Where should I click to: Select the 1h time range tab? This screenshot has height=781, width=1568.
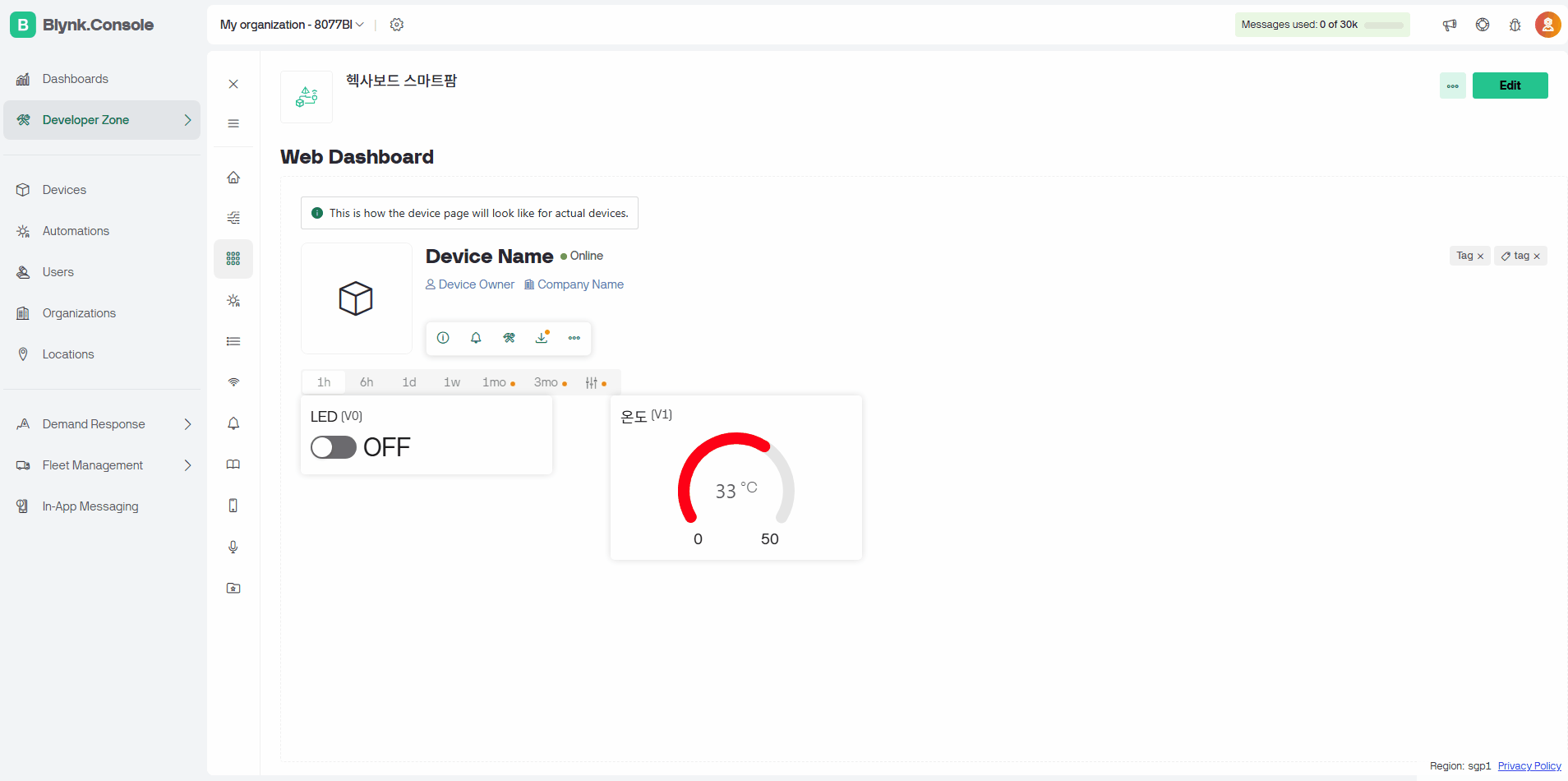tap(324, 382)
